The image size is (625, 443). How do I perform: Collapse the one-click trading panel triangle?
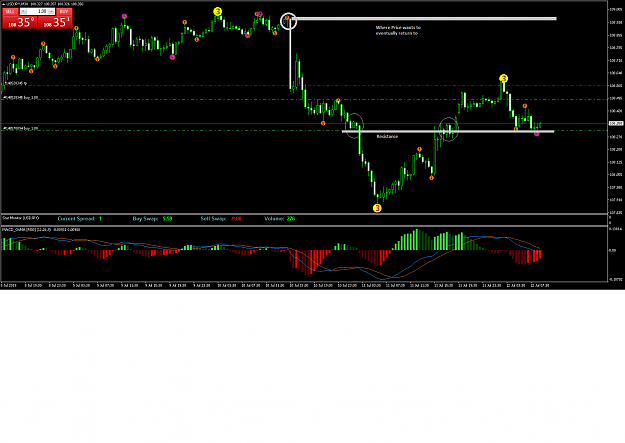click(x=4, y=4)
